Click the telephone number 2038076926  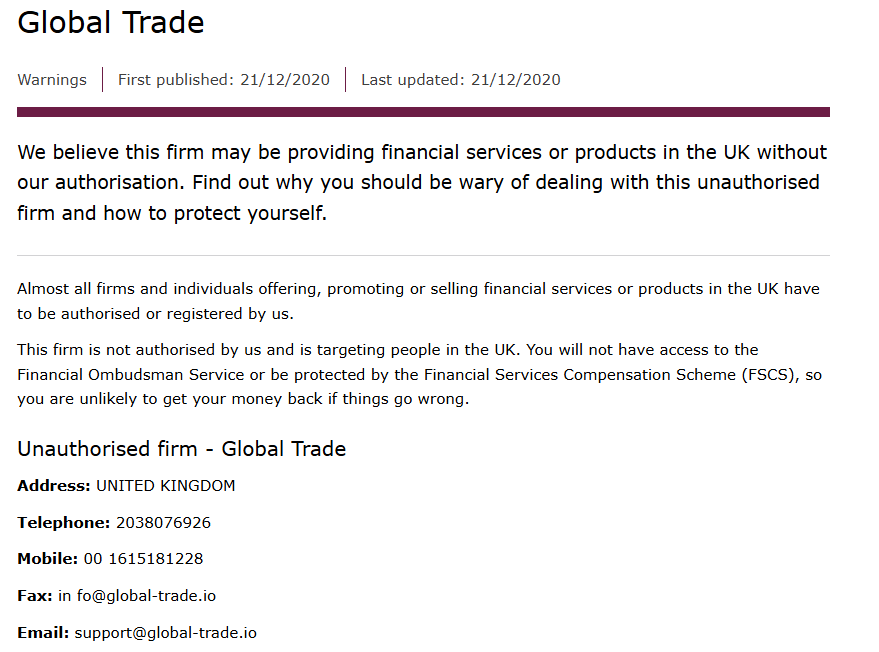pos(164,522)
